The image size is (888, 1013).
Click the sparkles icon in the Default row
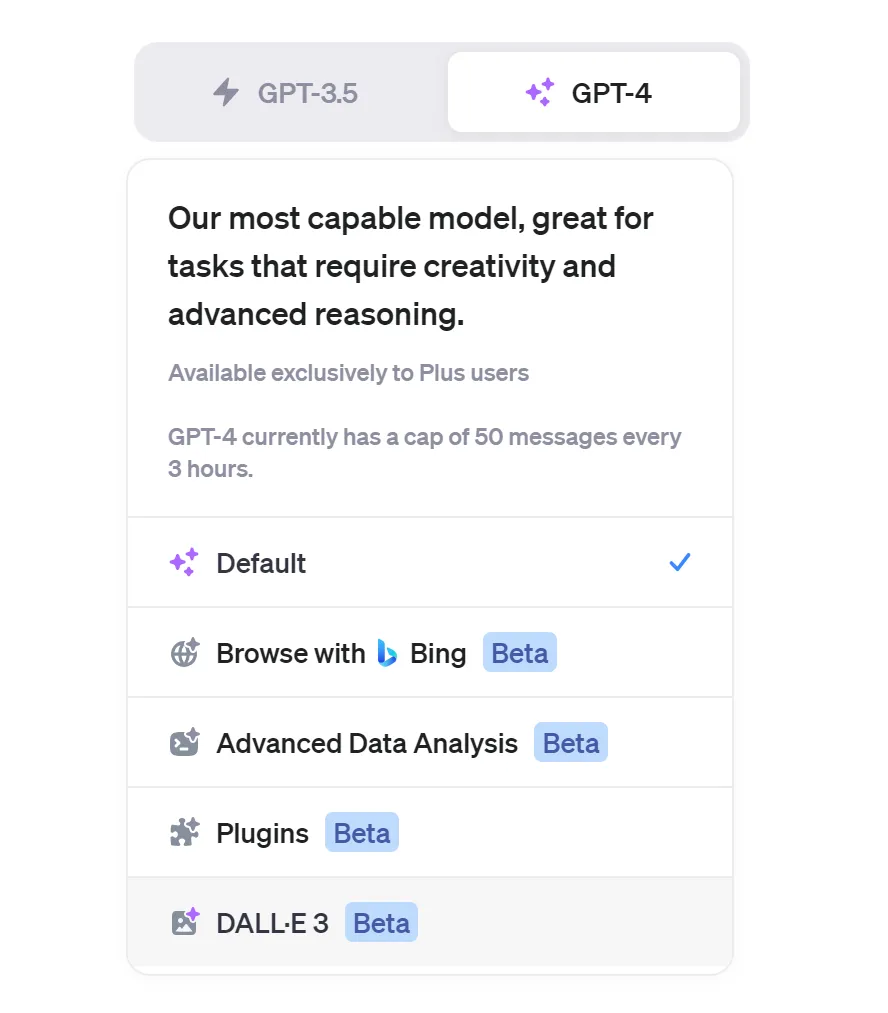pyautogui.click(x=184, y=563)
